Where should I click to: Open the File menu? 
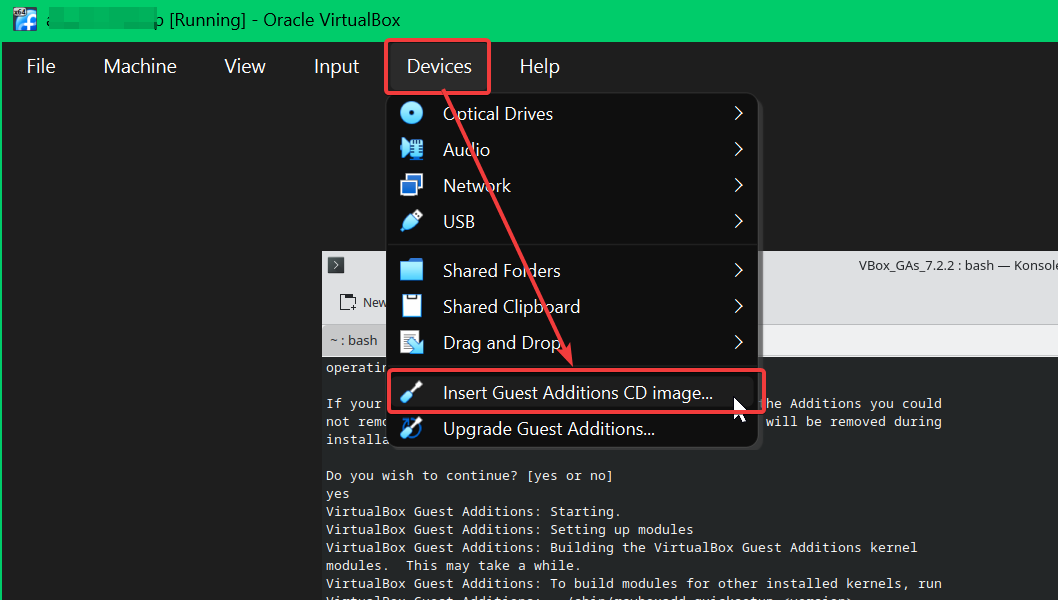(41, 66)
